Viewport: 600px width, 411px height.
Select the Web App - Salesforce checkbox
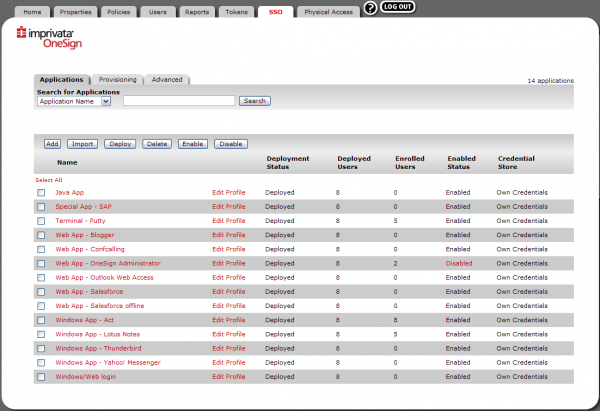point(41,292)
